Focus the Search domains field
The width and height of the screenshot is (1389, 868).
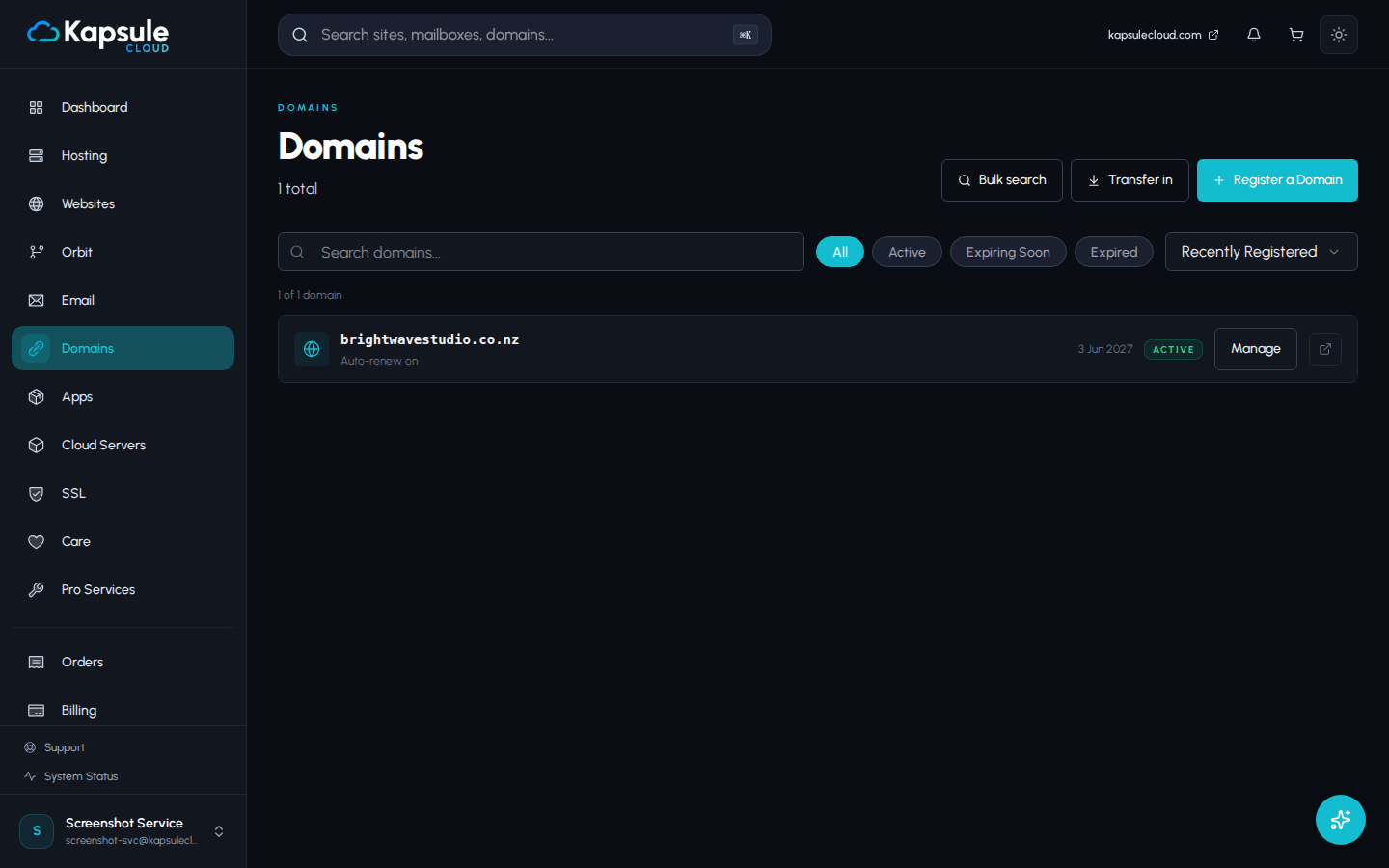541,252
